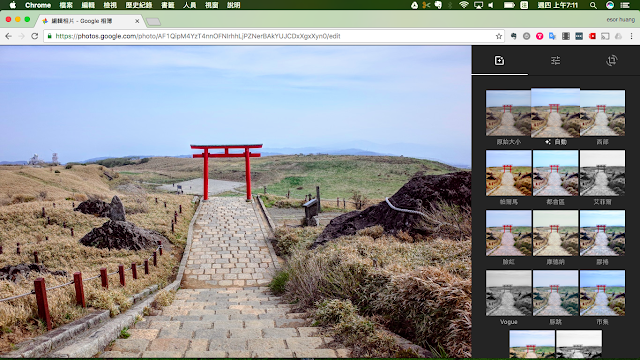
Task: Click the Google Translate extension icon
Action: click(552, 36)
